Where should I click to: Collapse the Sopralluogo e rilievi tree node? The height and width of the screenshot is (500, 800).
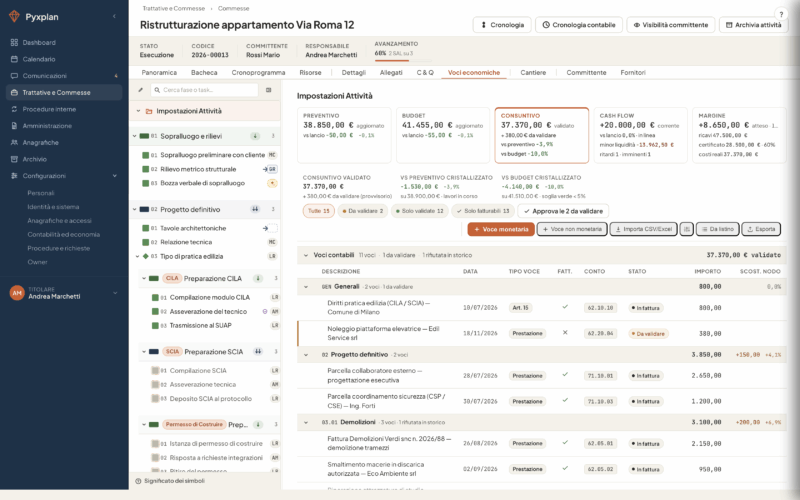135,136
